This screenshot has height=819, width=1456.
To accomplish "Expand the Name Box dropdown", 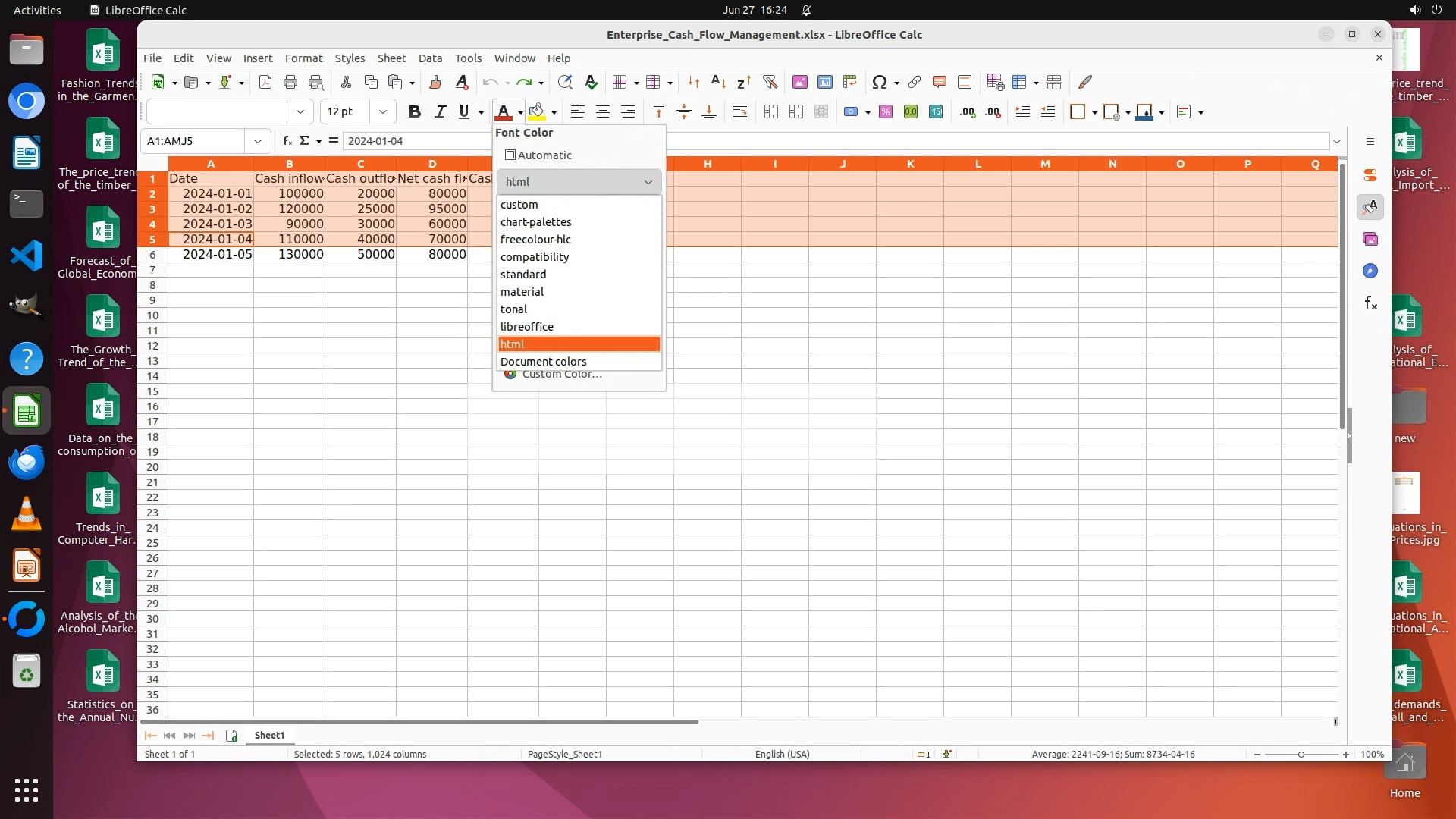I will click(258, 141).
